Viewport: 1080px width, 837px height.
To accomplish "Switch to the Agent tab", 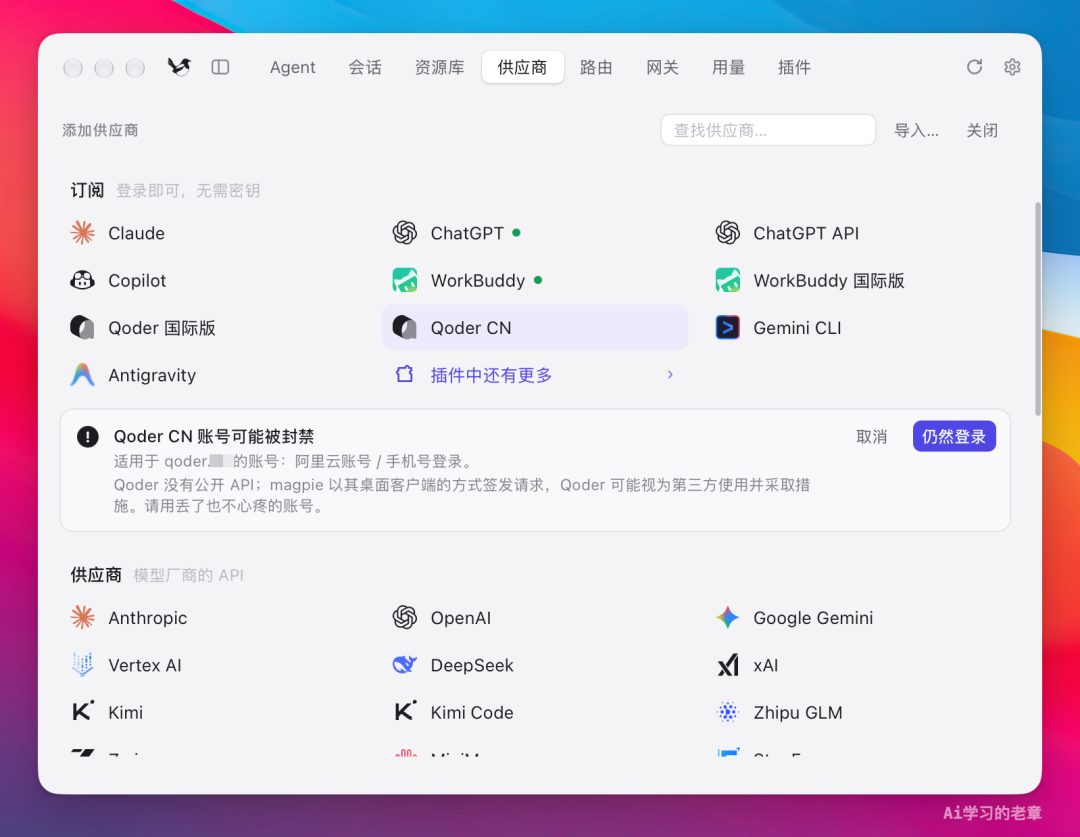I will click(292, 67).
